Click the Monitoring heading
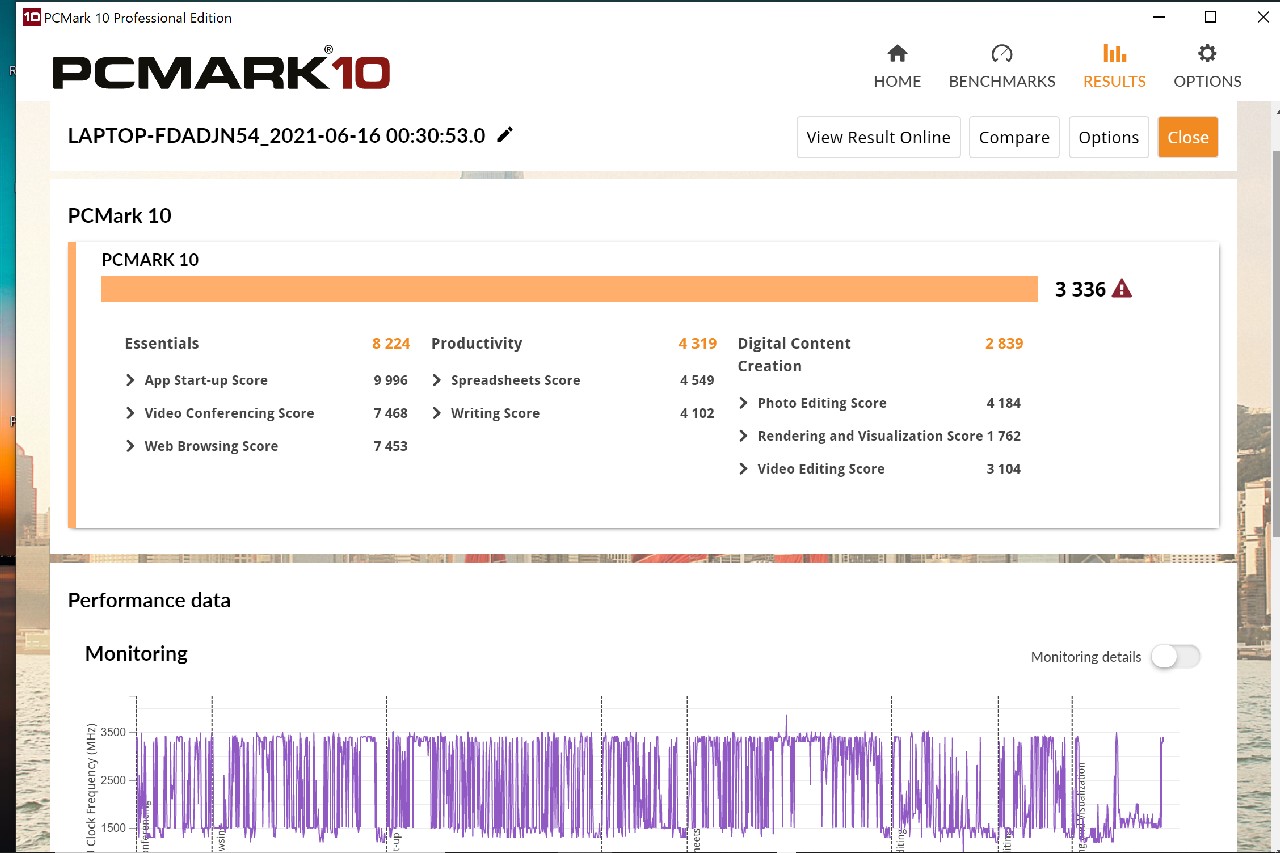 (136, 653)
